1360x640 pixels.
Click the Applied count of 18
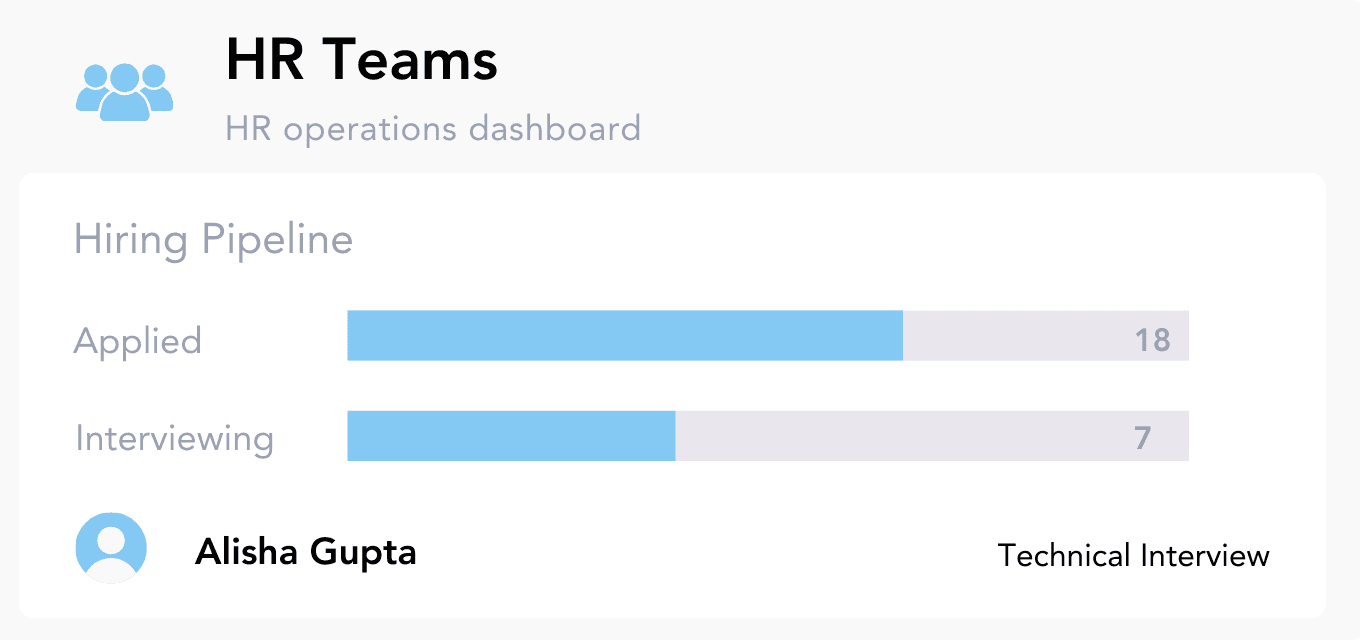tap(1152, 340)
